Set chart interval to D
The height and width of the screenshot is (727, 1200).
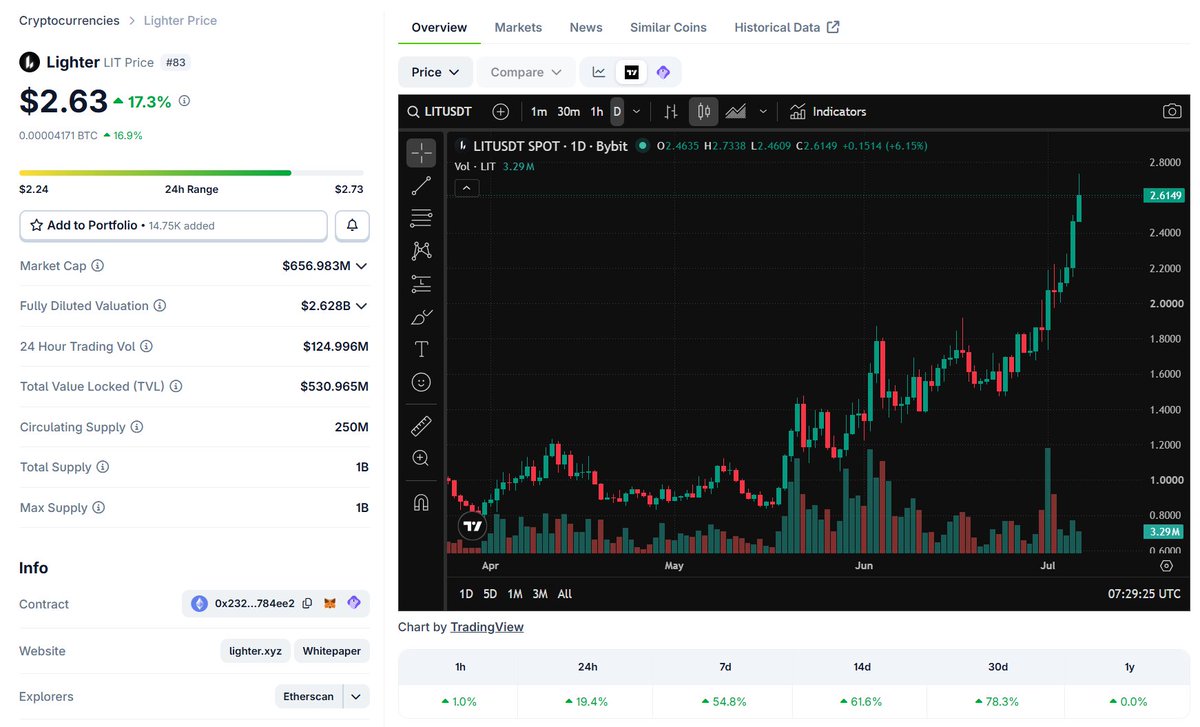point(617,111)
